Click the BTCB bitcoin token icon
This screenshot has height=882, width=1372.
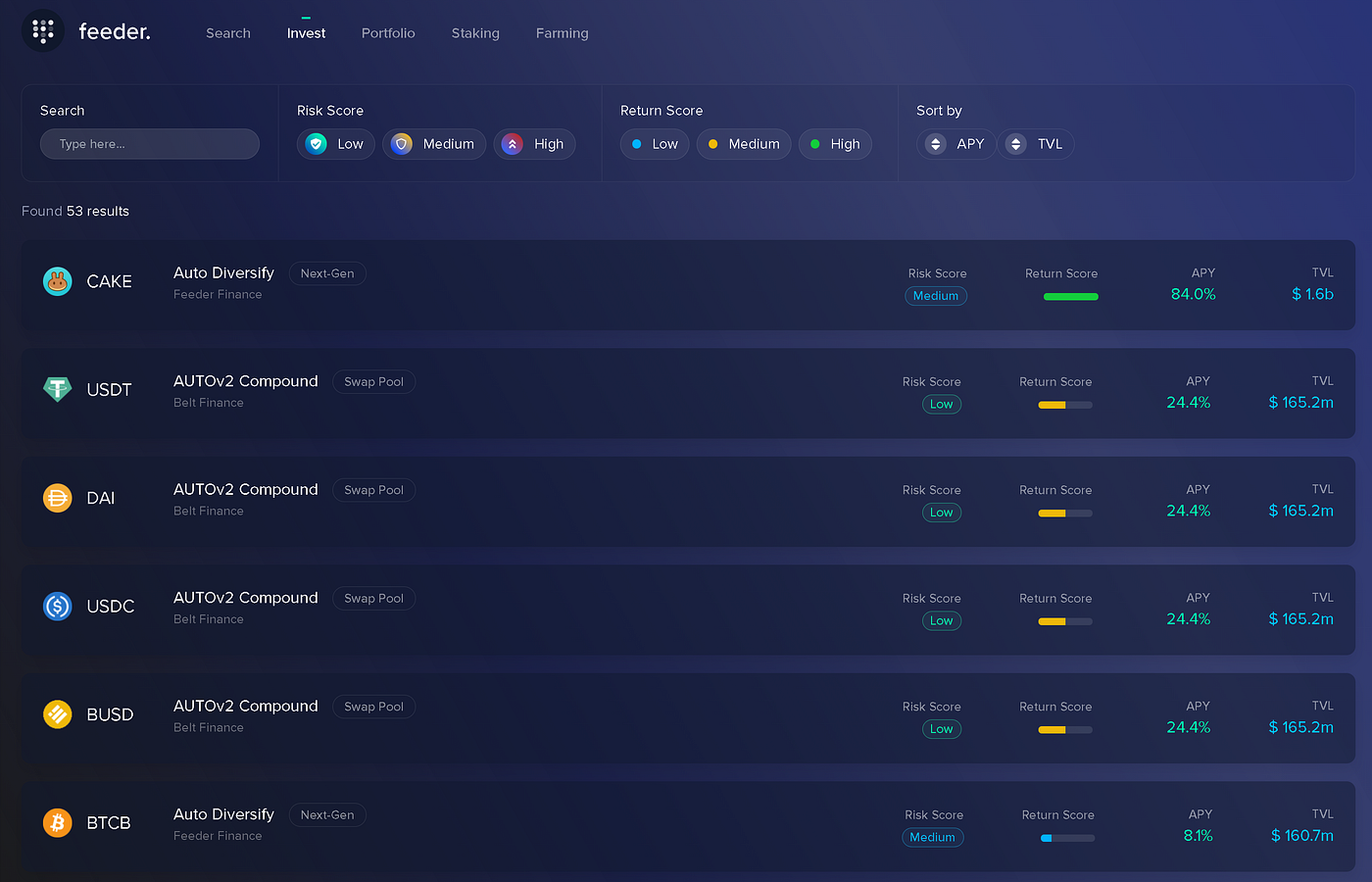tap(58, 822)
